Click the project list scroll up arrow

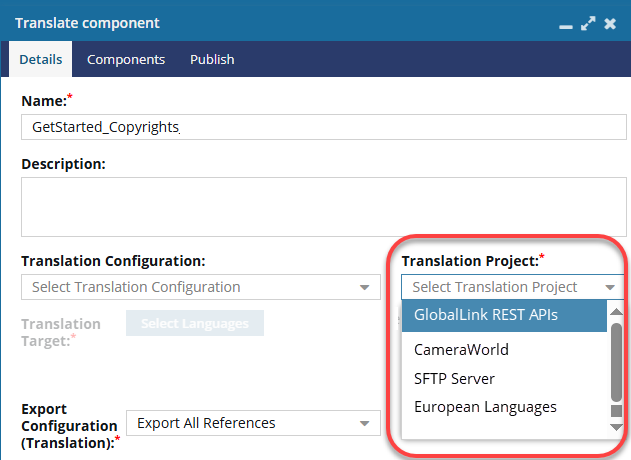(617, 311)
